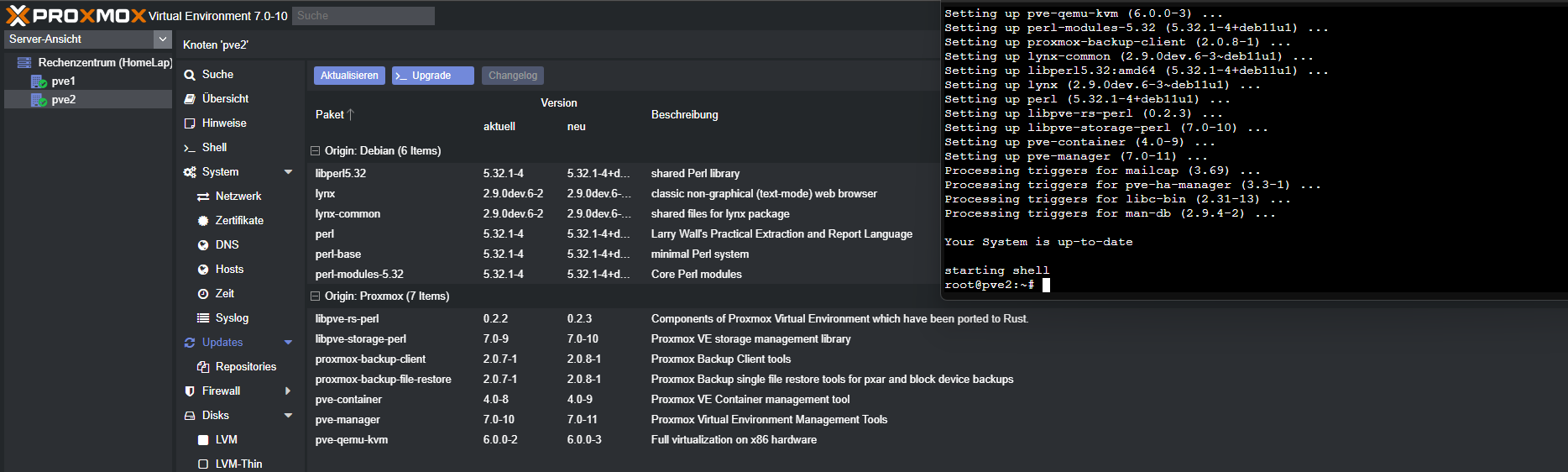
Task: Expand the Firewall submenu arrow
Action: pyautogui.click(x=288, y=391)
